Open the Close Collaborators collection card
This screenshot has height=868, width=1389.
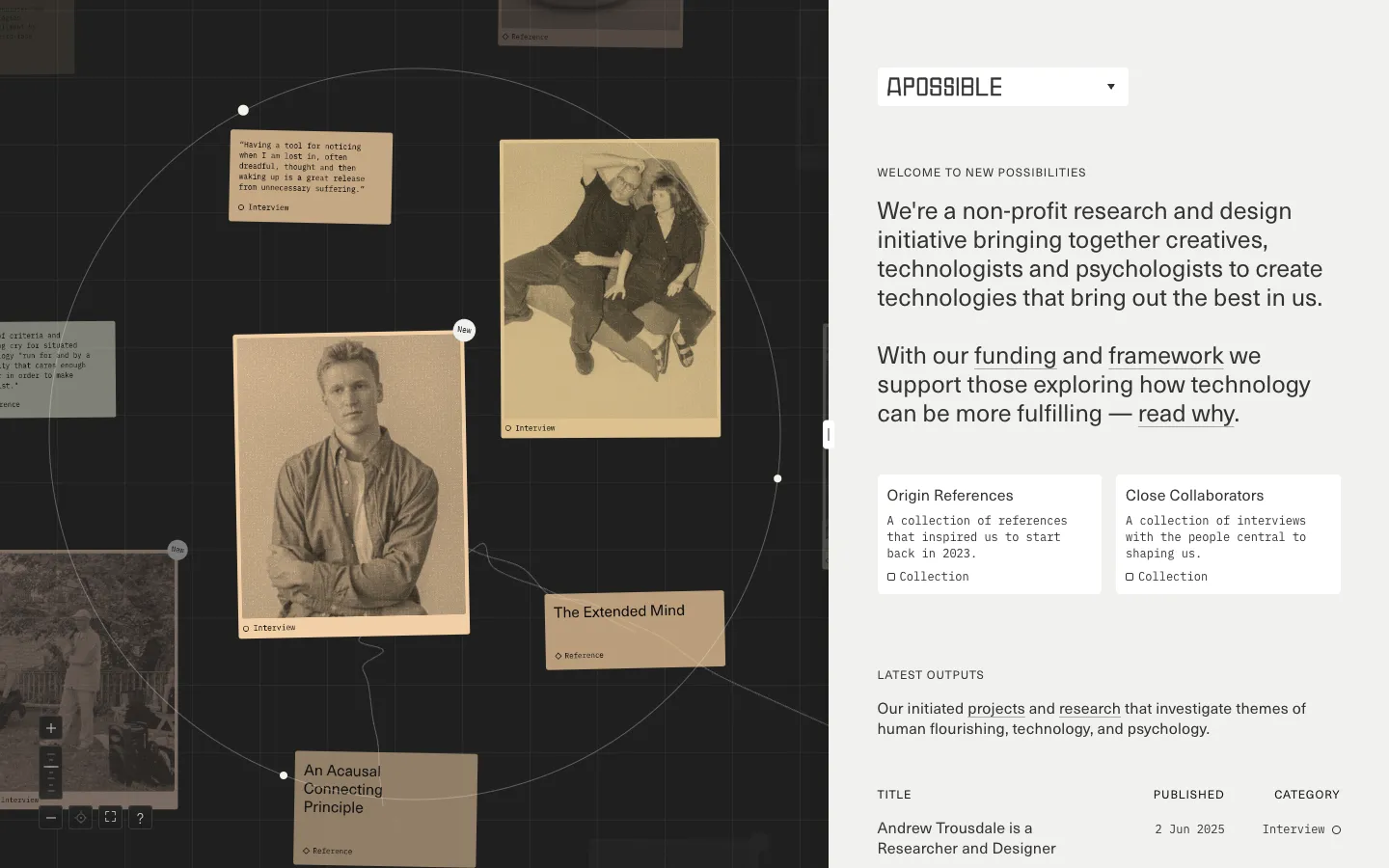1227,533
